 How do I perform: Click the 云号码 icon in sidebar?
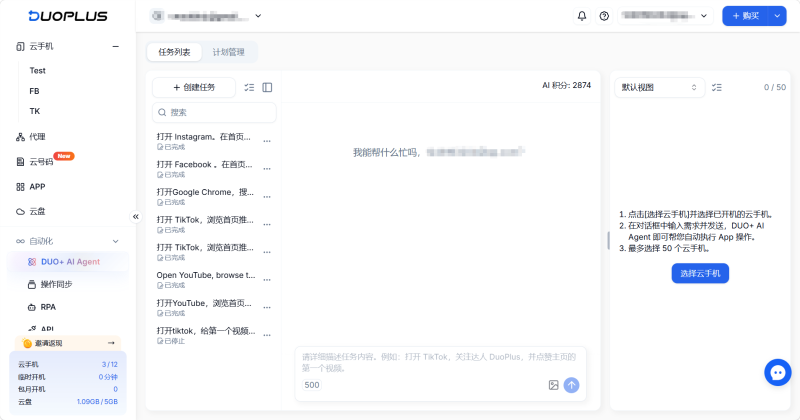point(20,162)
